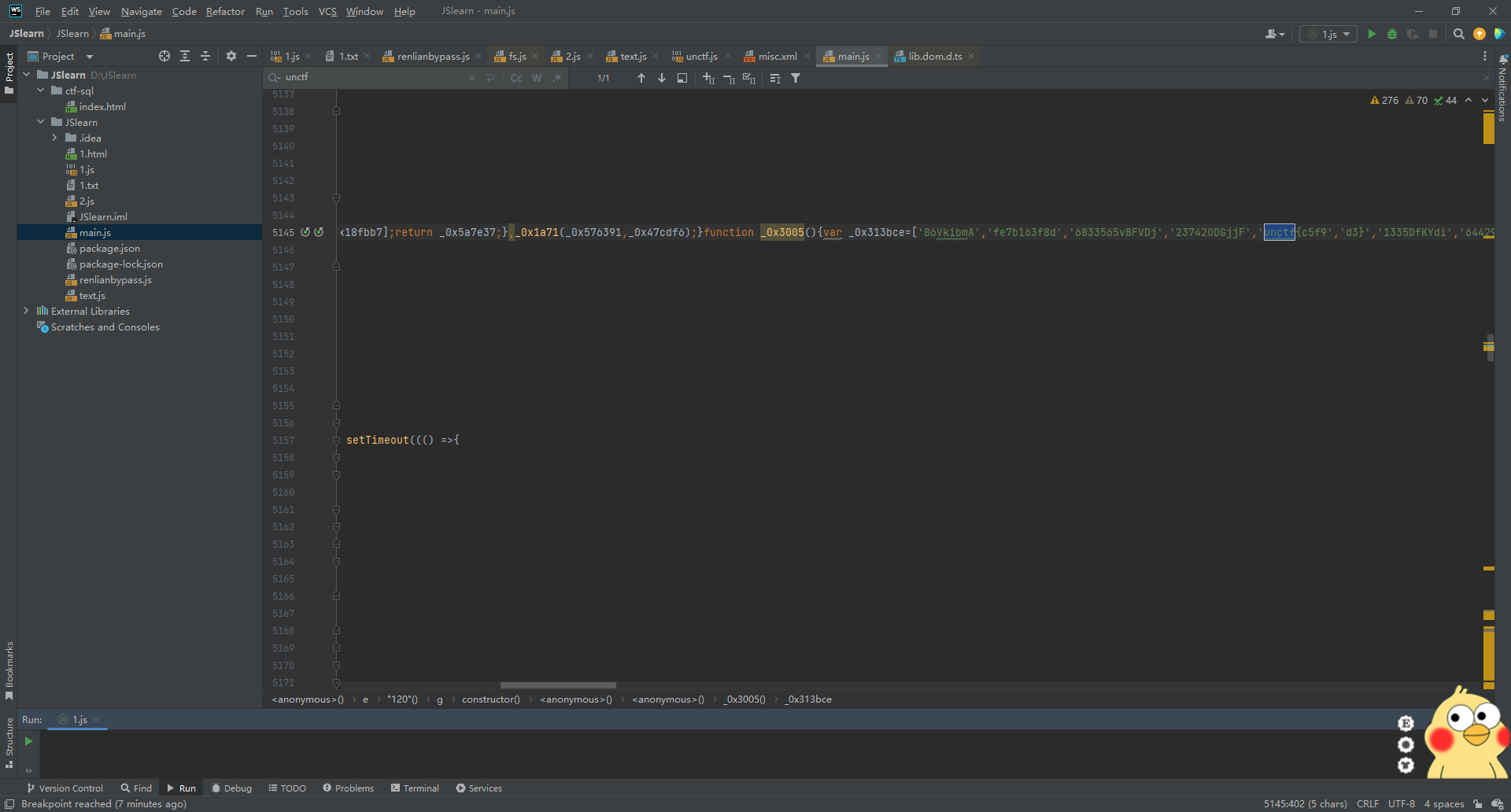Close the 1.js Run tab
The image size is (1511, 812).
[96, 720]
